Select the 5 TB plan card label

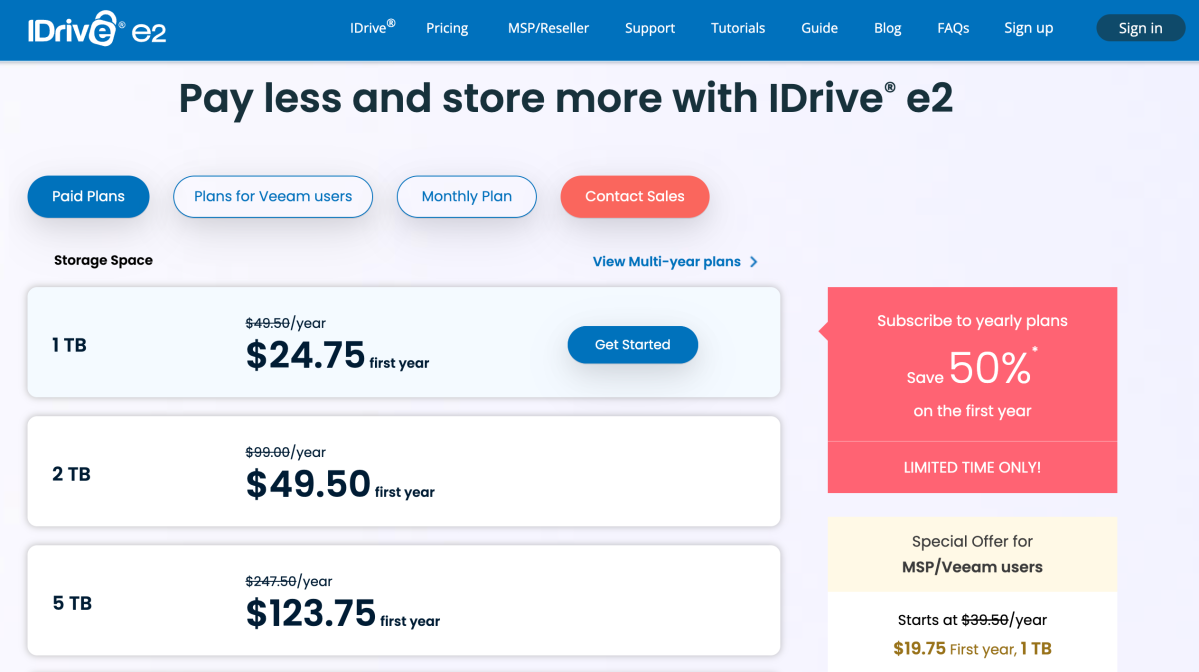72,603
